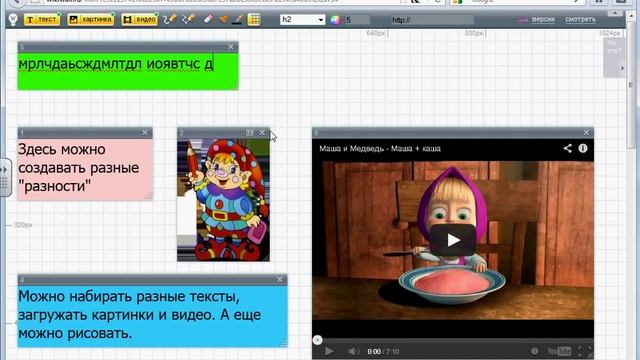Screen dimensions: 640x360
Task: Click the page vertical scrollbar
Action: coord(632,86)
